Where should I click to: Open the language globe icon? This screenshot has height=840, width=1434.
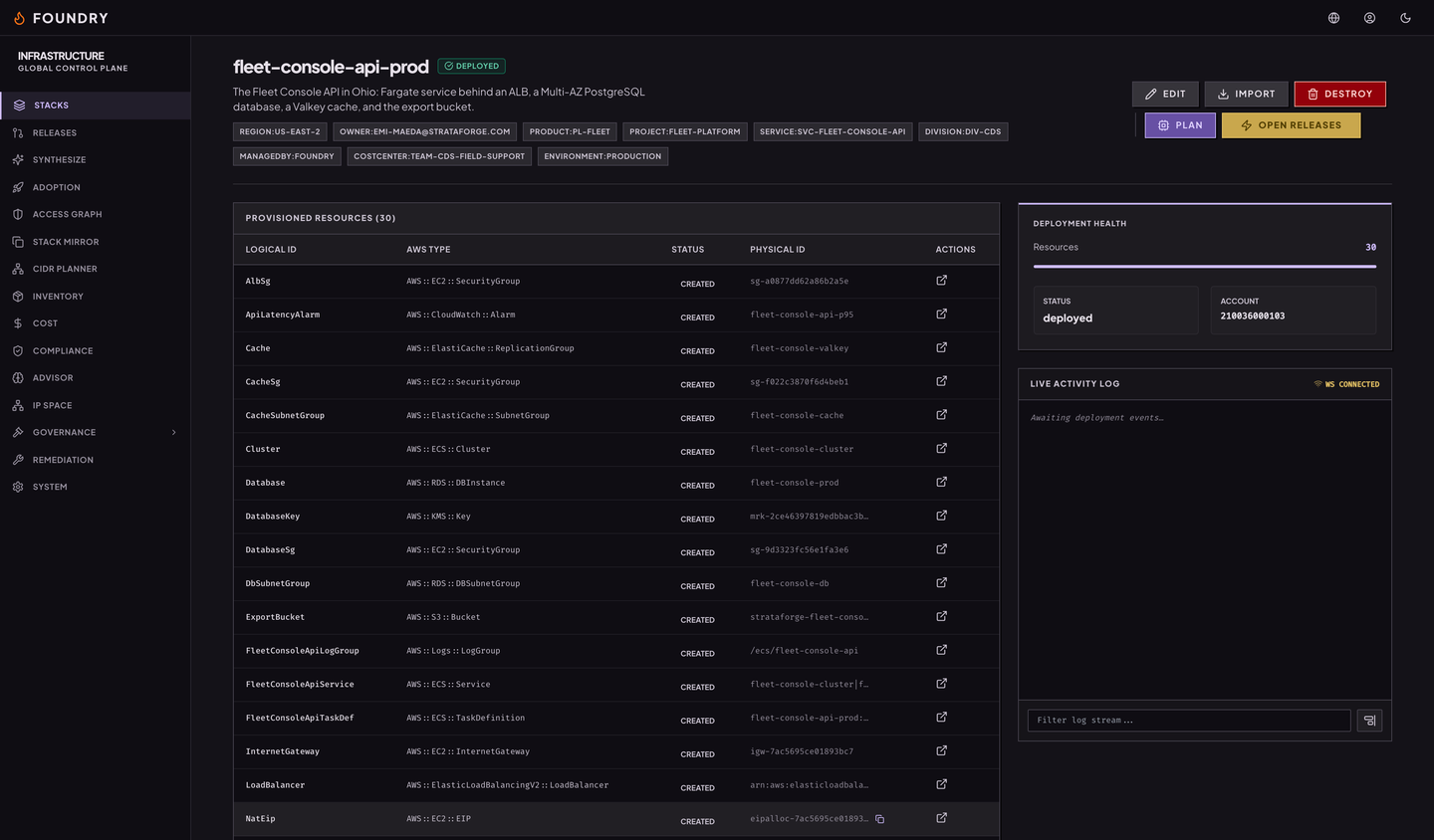tap(1333, 18)
